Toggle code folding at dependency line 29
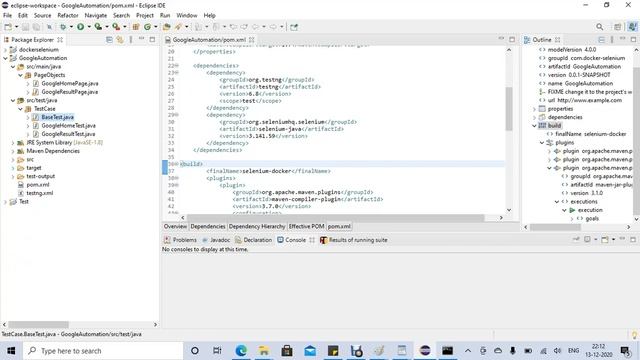The height and width of the screenshot is (360, 640). 177,115
